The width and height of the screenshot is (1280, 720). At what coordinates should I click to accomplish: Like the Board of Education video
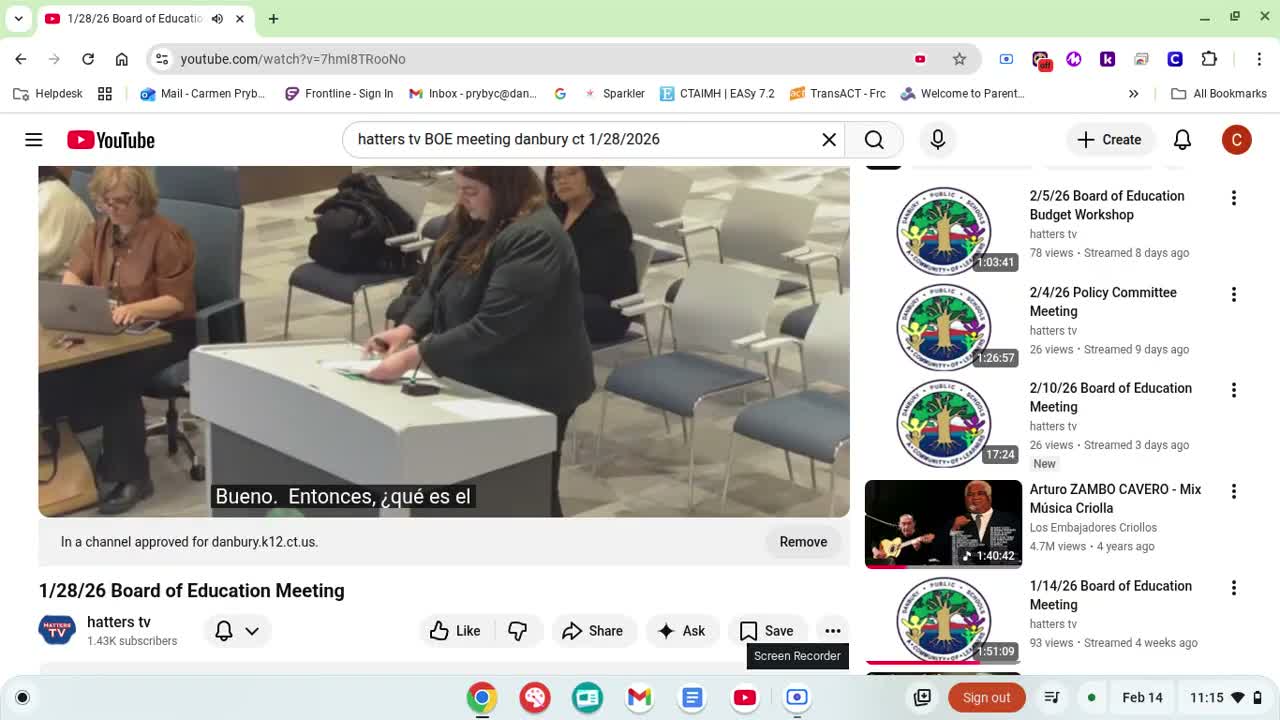[455, 631]
